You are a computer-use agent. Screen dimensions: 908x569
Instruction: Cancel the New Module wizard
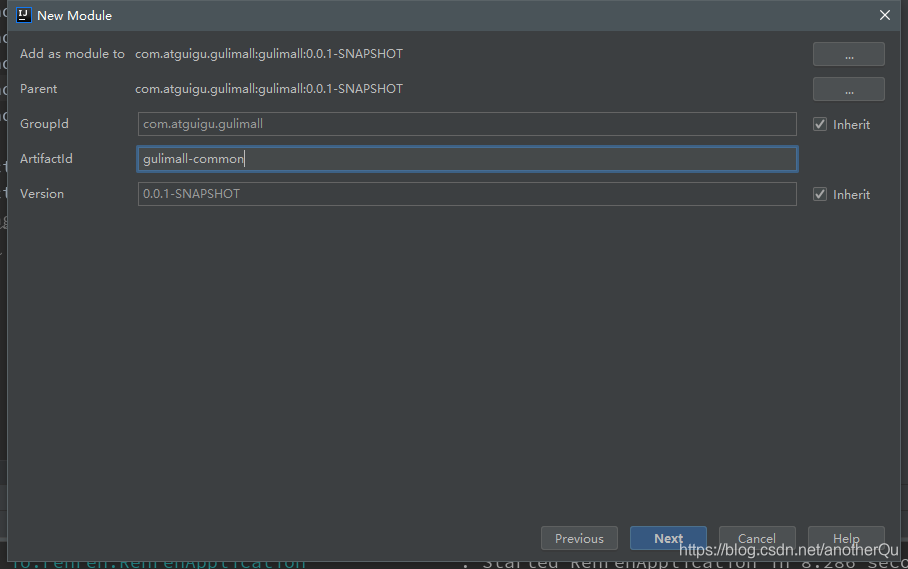[757, 538]
